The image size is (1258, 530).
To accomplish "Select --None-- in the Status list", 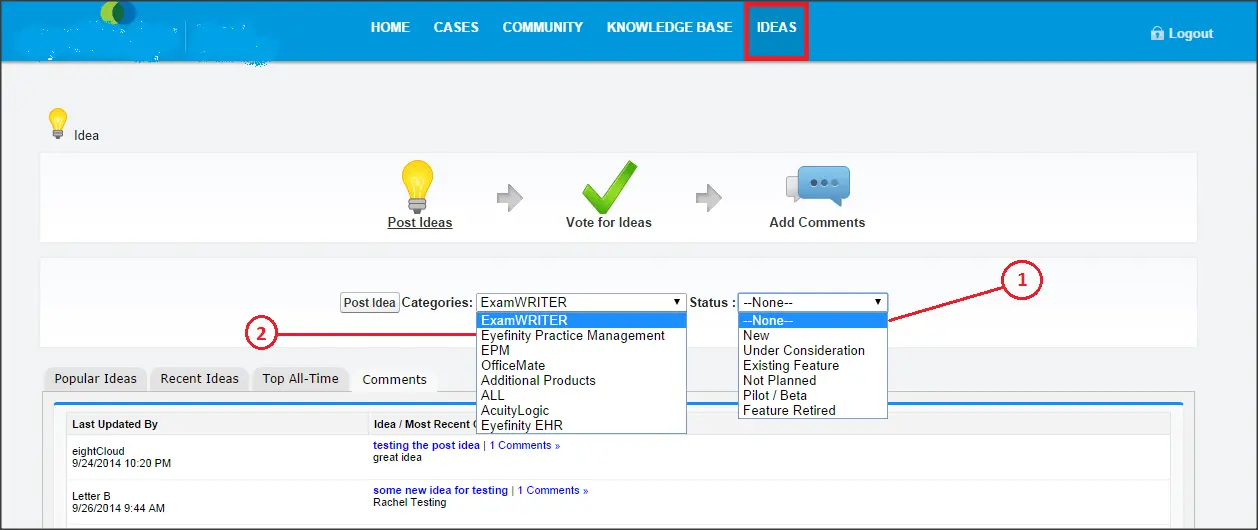I will click(x=813, y=320).
